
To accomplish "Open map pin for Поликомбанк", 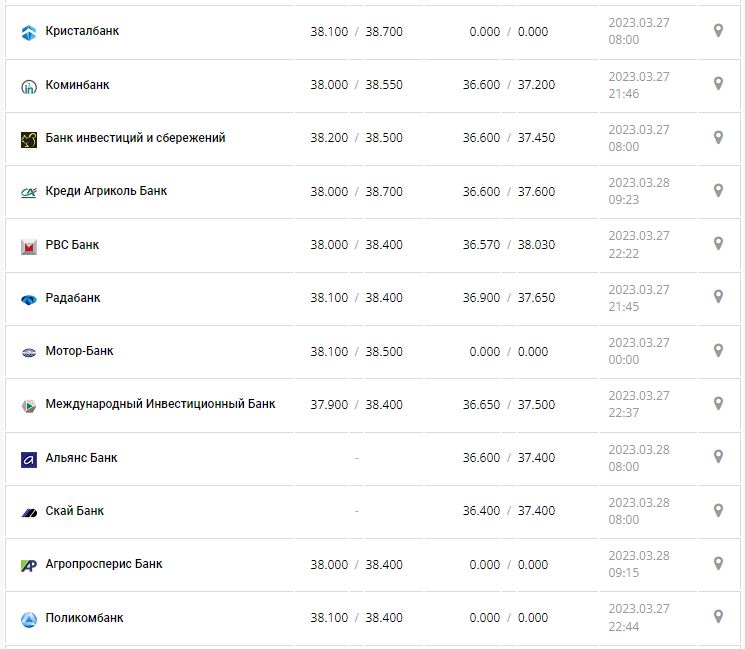I will pyautogui.click(x=717, y=617).
